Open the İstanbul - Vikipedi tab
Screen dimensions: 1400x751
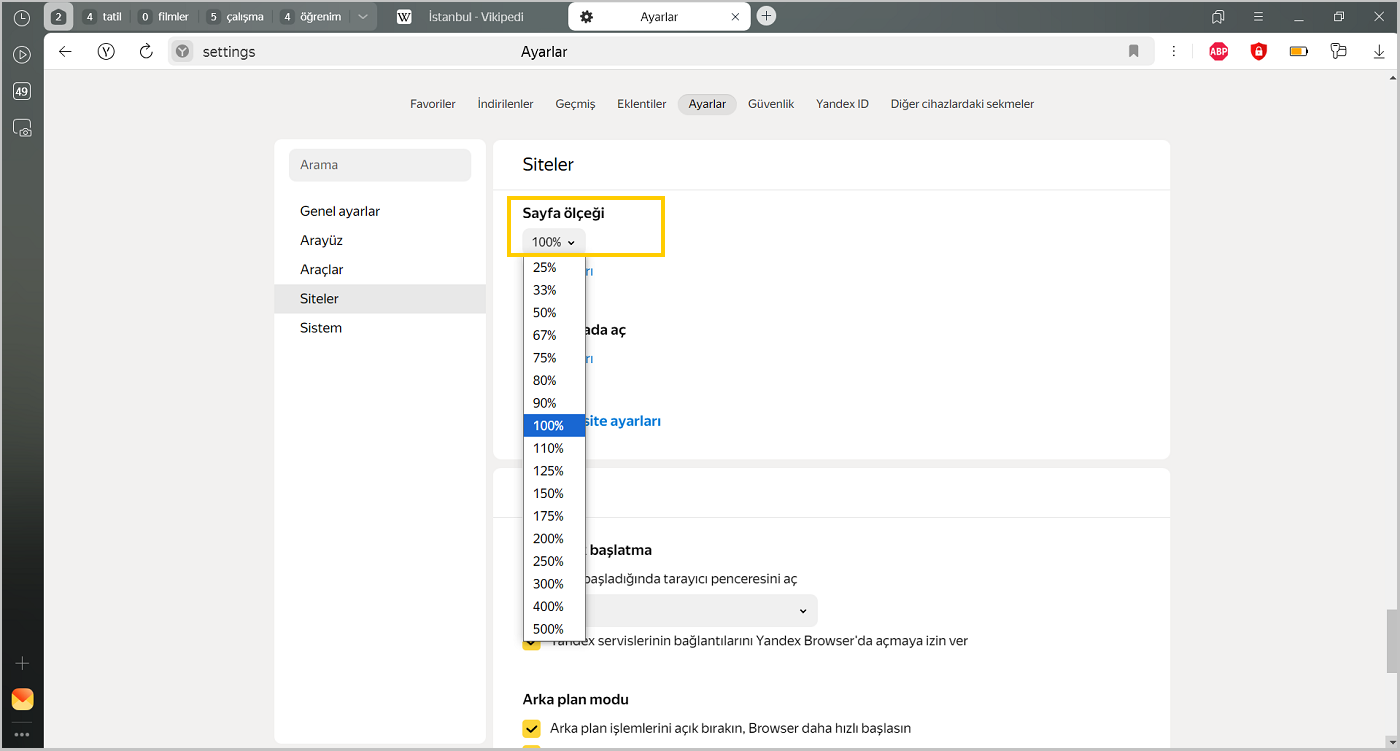point(474,17)
